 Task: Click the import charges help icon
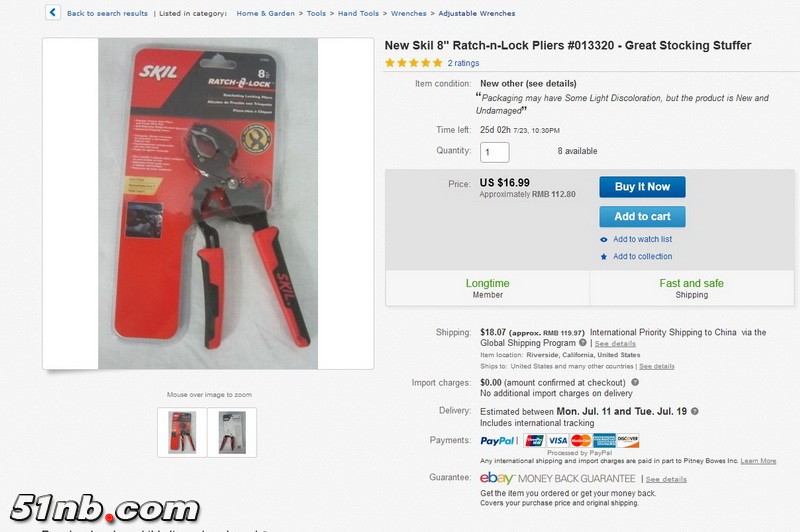click(x=635, y=382)
